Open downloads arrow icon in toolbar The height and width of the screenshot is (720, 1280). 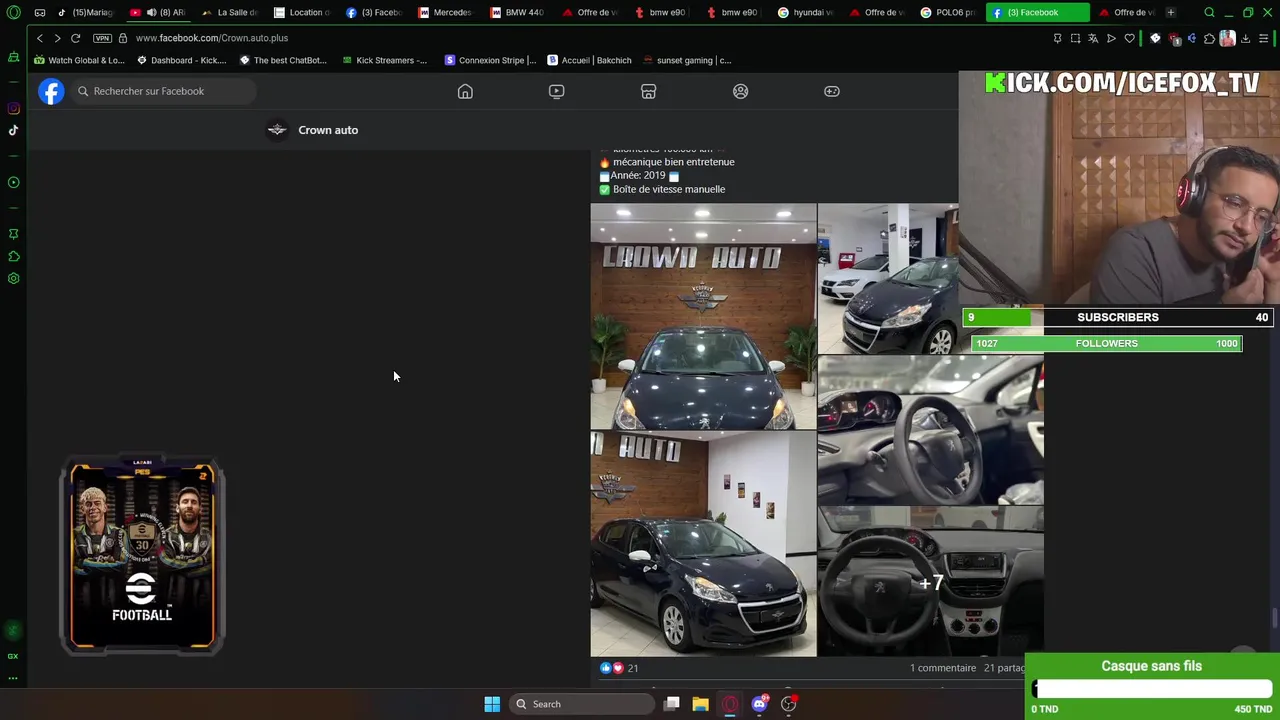pyautogui.click(x=1245, y=38)
